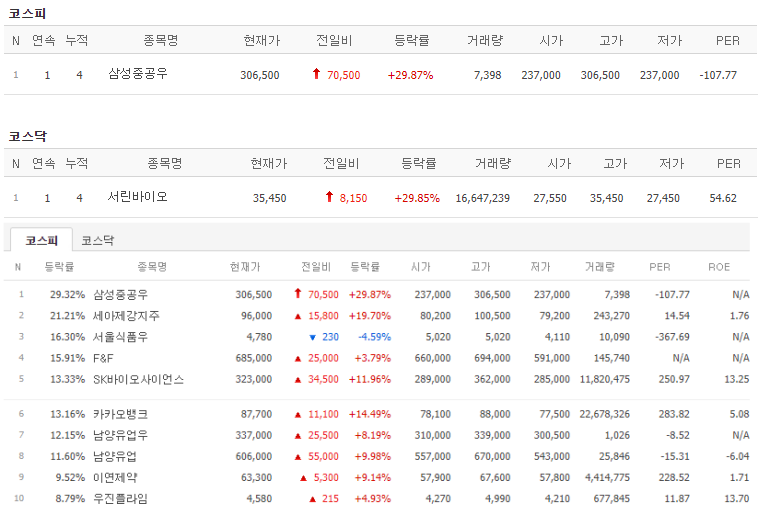
Task: Click the up triangle beside 34,500
Action: tap(298, 380)
